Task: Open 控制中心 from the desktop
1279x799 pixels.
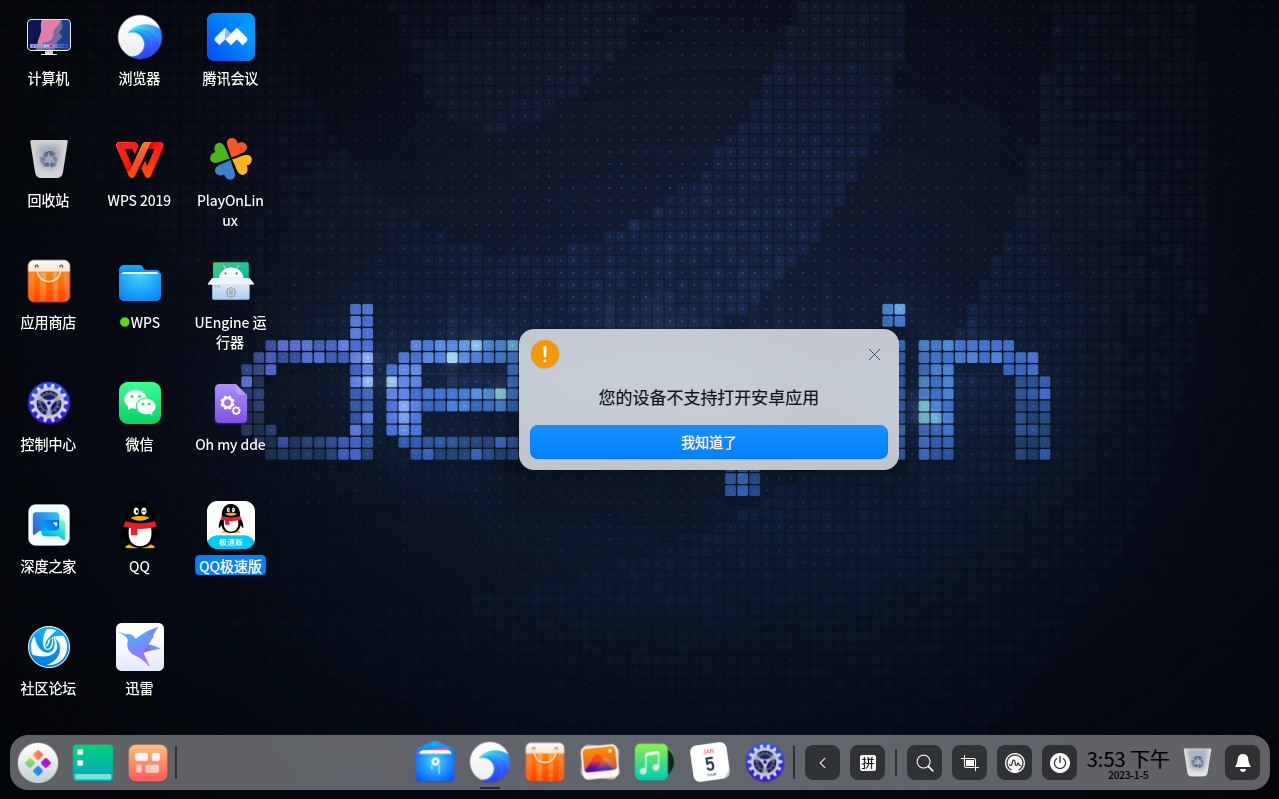Action: click(x=48, y=403)
